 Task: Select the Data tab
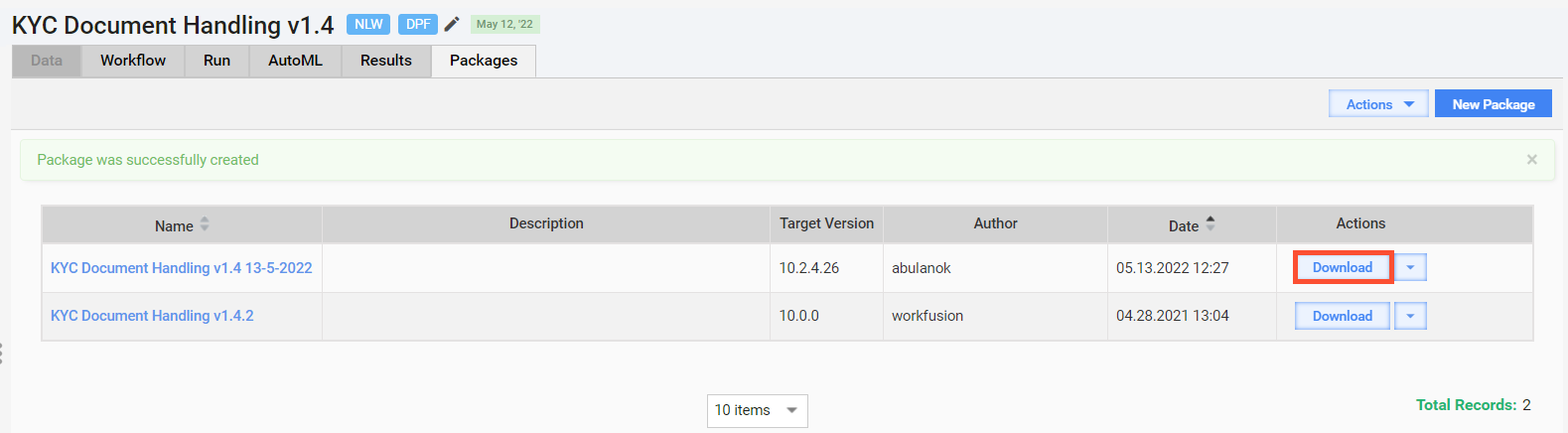tap(47, 61)
